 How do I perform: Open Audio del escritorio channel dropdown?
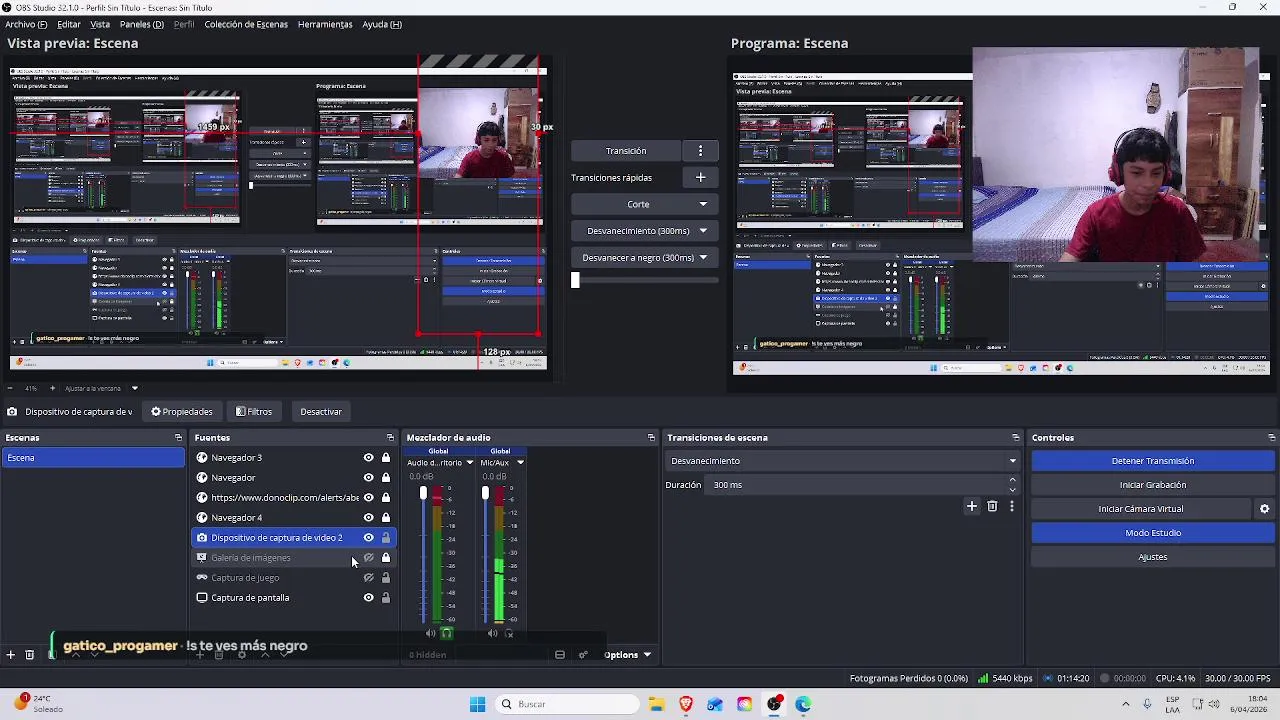(469, 463)
